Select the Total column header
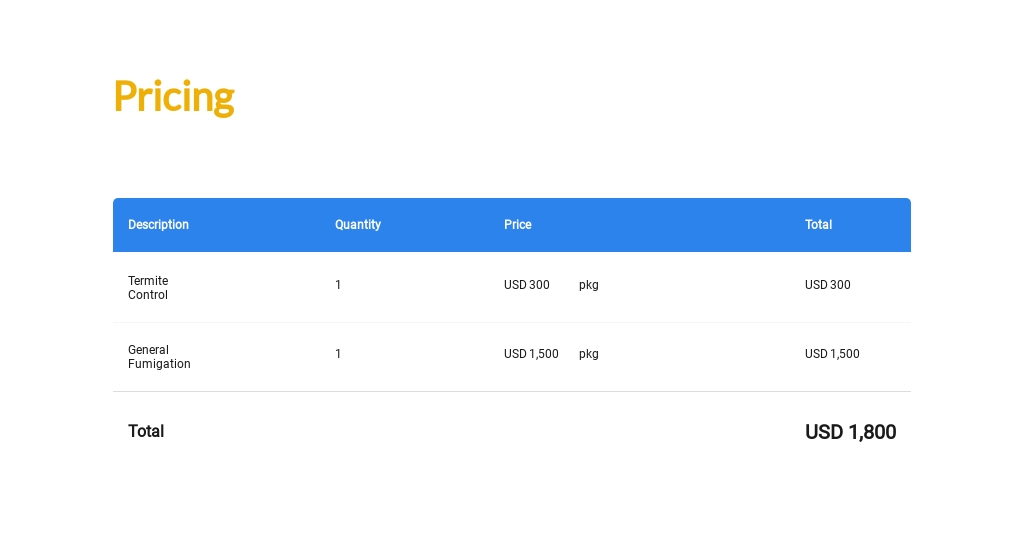The width and height of the screenshot is (1024, 544). 818,225
